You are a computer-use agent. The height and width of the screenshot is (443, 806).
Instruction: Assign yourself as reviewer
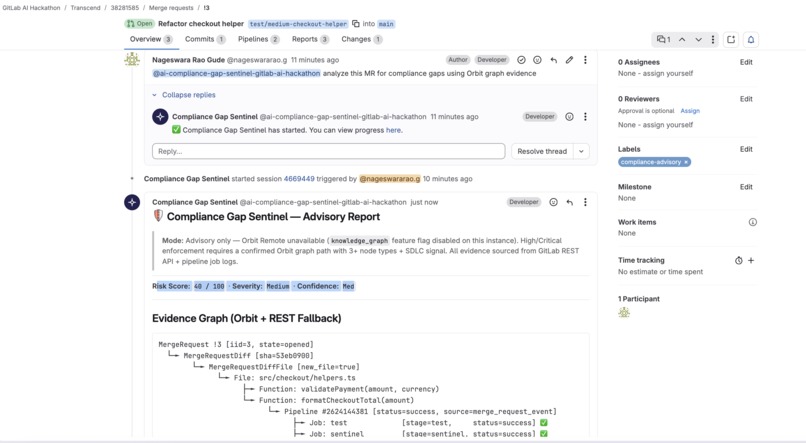coord(667,125)
